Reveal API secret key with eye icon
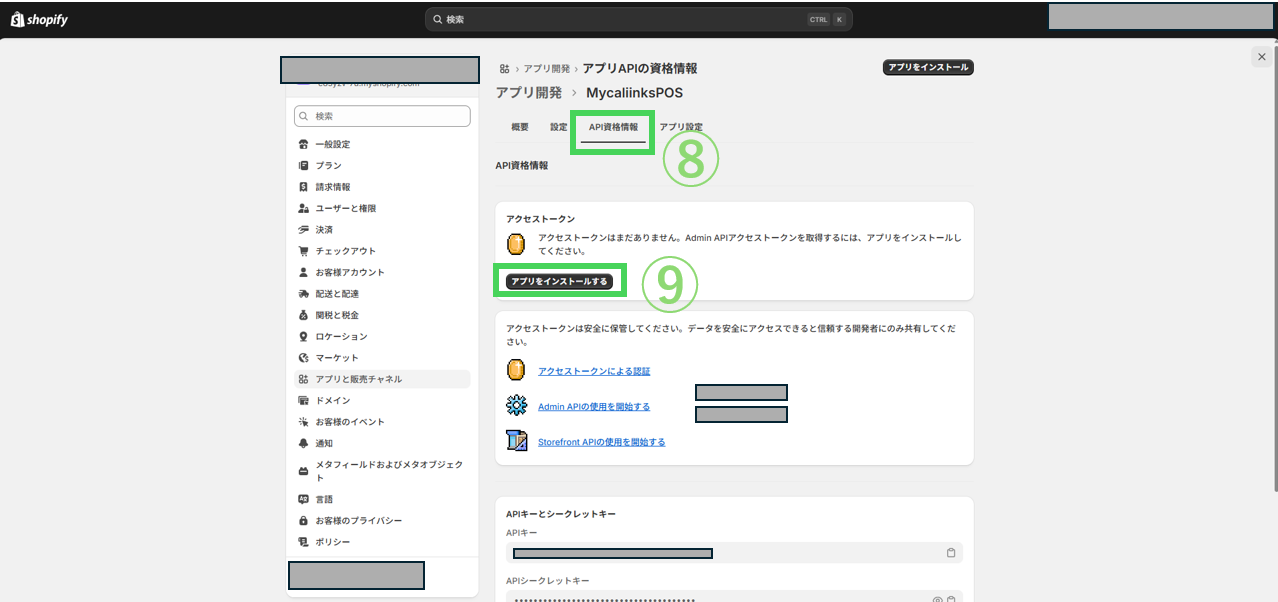 click(x=937, y=599)
